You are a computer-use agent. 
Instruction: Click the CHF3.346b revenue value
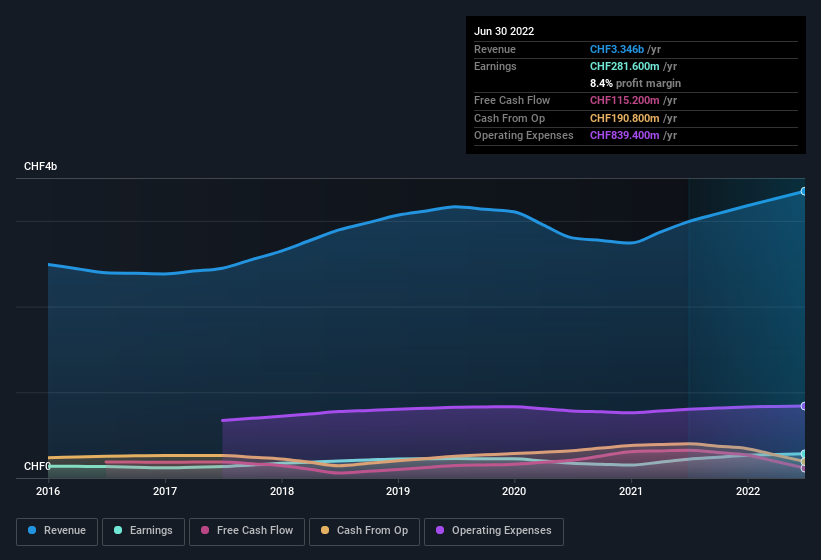[617, 49]
